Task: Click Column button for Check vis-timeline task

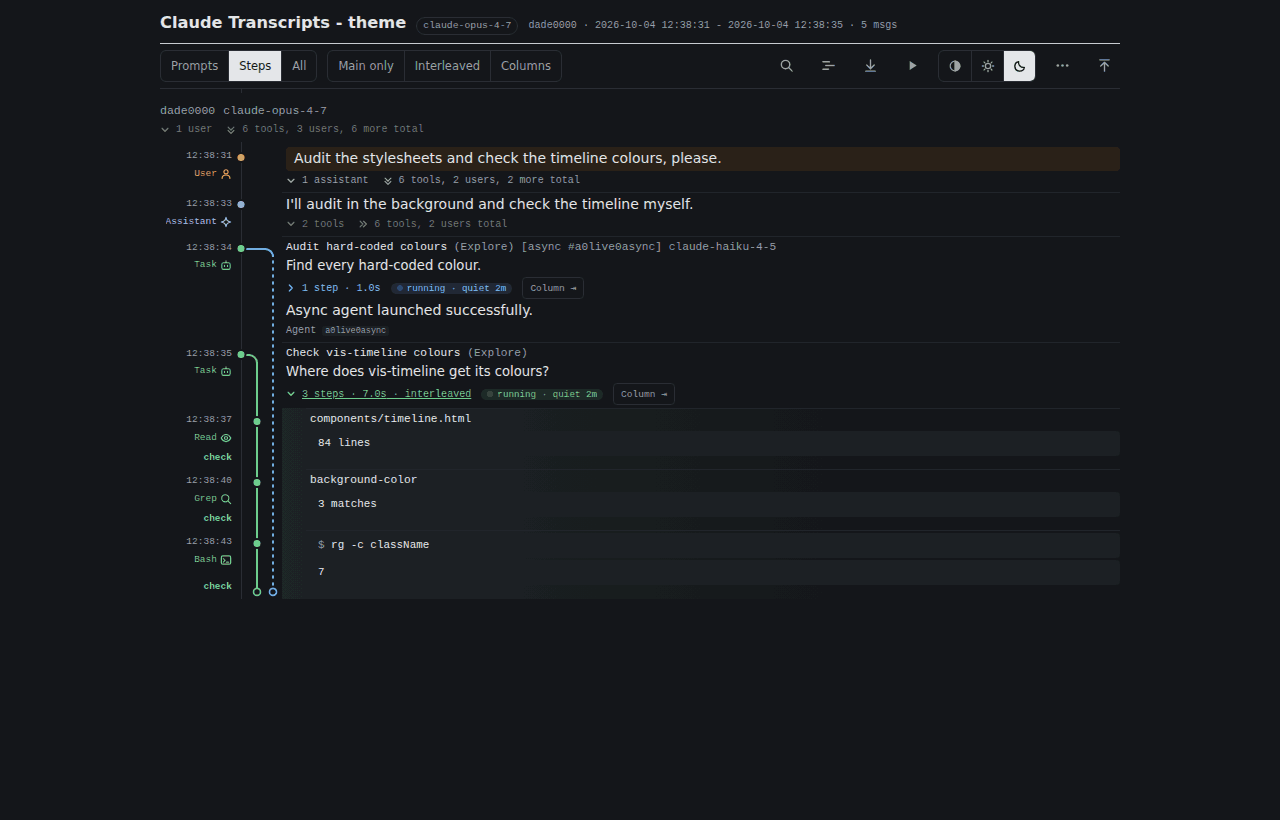Action: click(644, 394)
